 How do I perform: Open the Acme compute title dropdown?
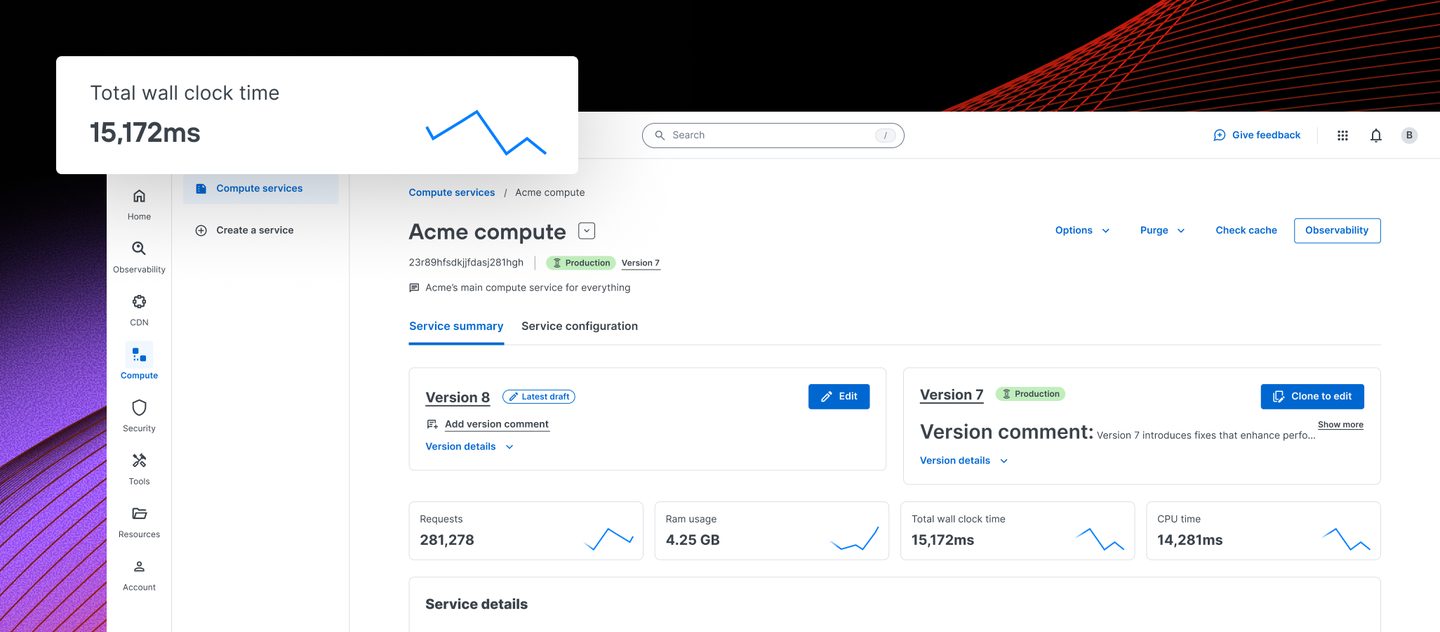coord(587,231)
